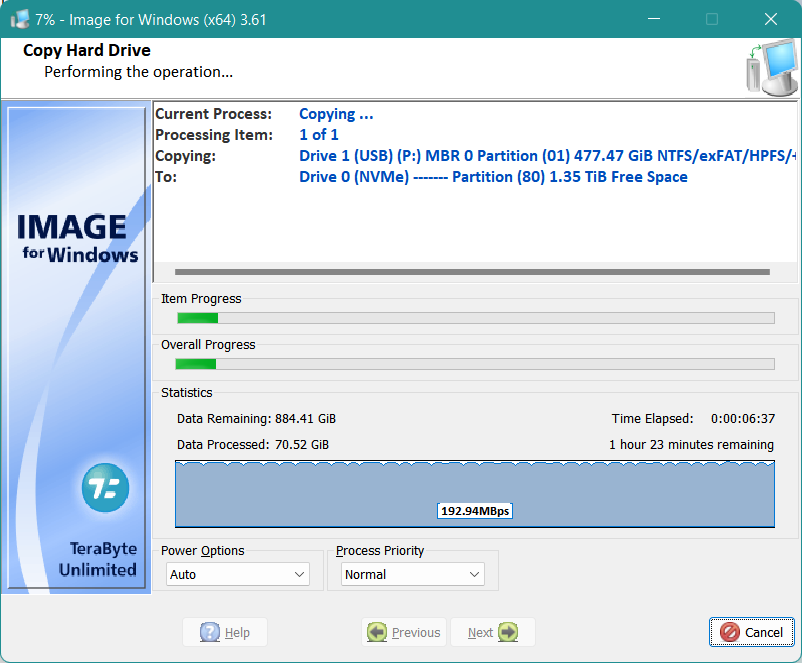This screenshot has width=802, height=663.
Task: Click the 'IMAGE for Windows' side banner logo
Action: [77, 238]
